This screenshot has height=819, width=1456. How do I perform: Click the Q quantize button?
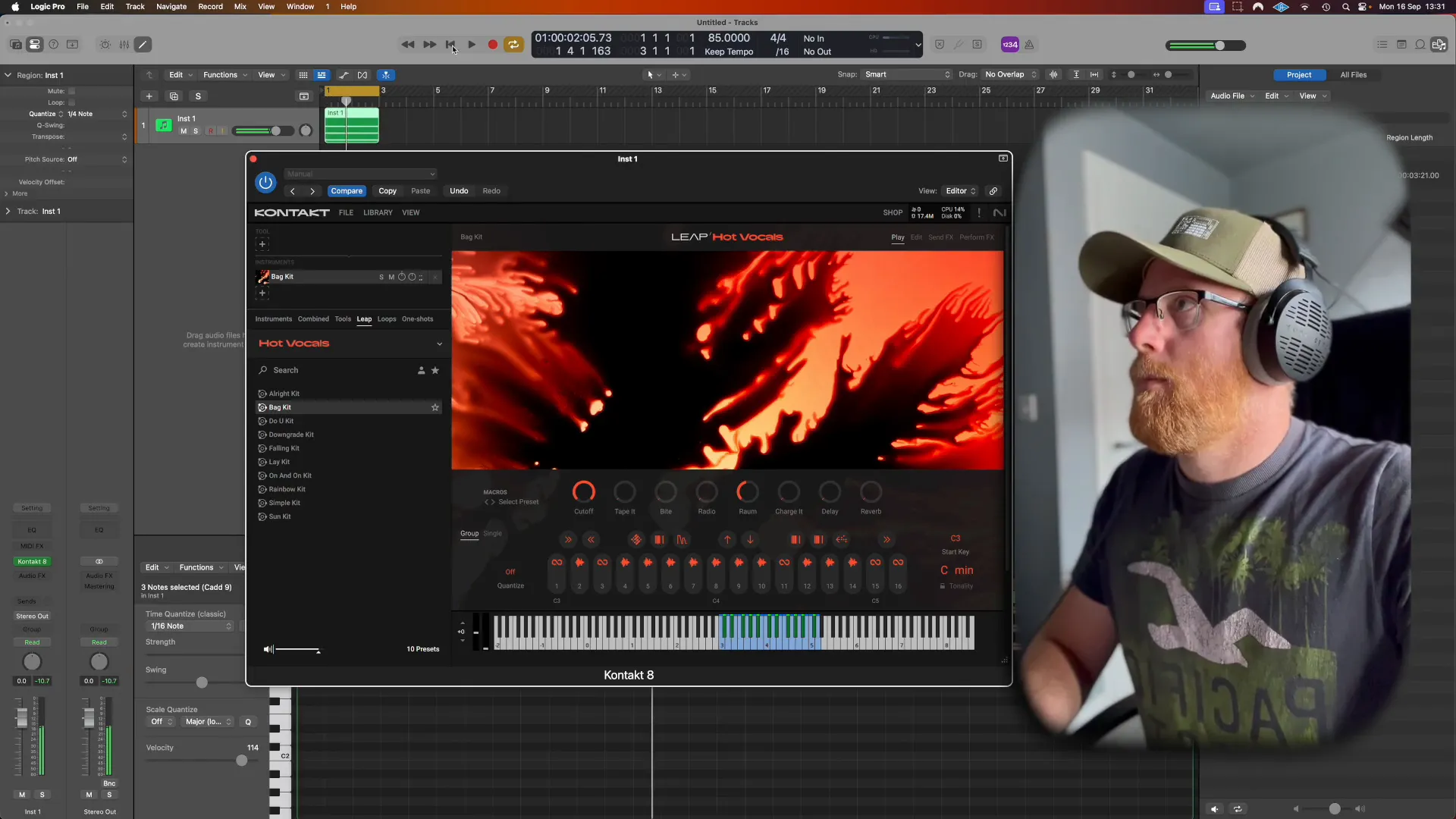248,722
